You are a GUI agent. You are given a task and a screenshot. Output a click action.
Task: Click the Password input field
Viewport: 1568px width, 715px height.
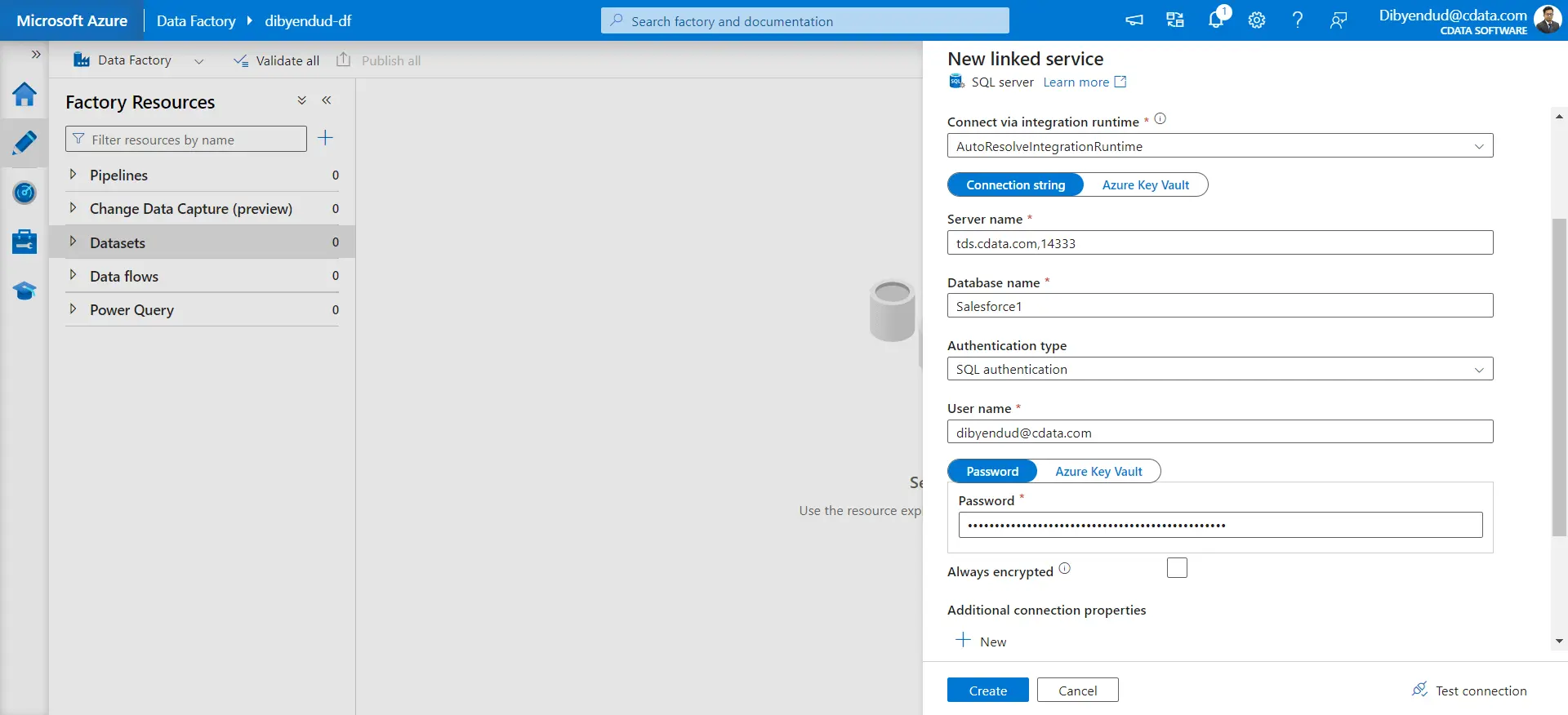point(1220,525)
